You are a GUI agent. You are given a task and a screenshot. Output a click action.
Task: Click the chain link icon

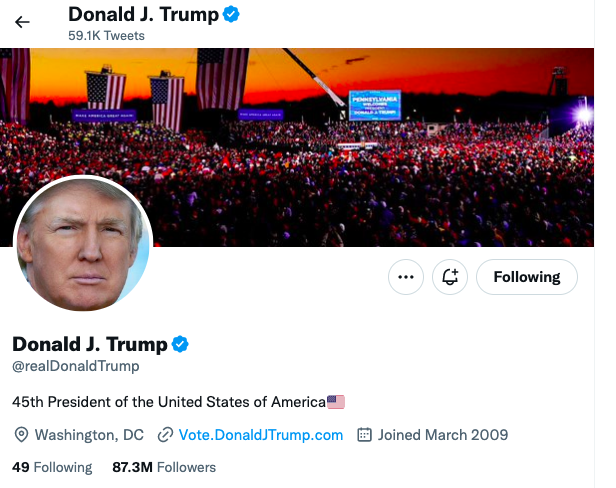click(165, 435)
